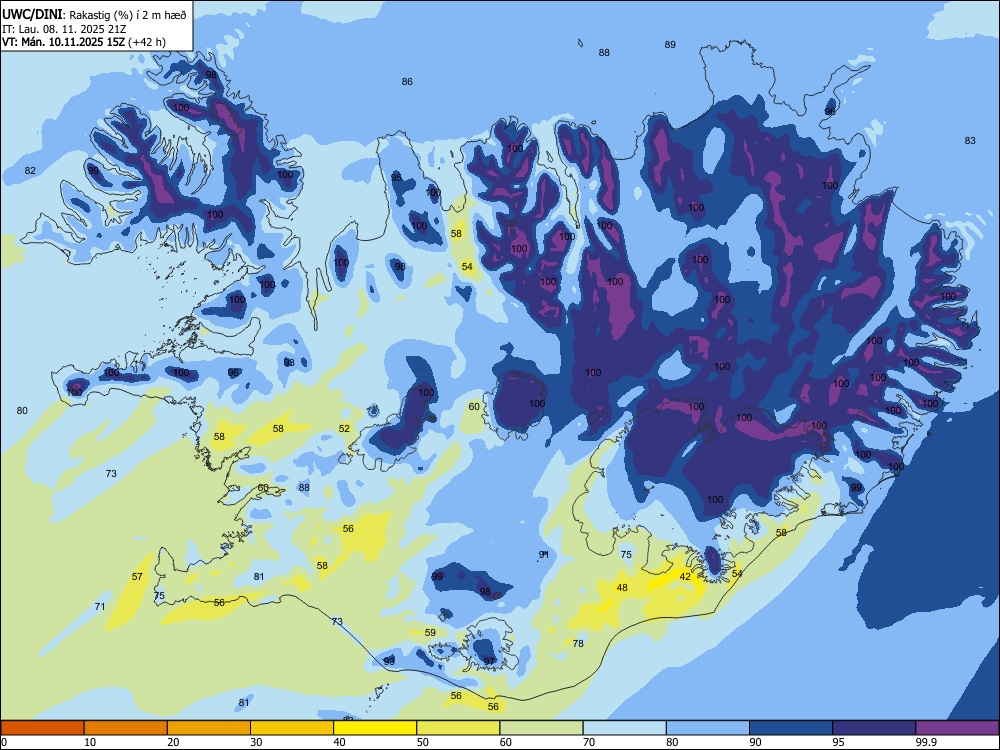Click the offshore value '83' in the east
The image size is (1000, 750).
point(970,140)
